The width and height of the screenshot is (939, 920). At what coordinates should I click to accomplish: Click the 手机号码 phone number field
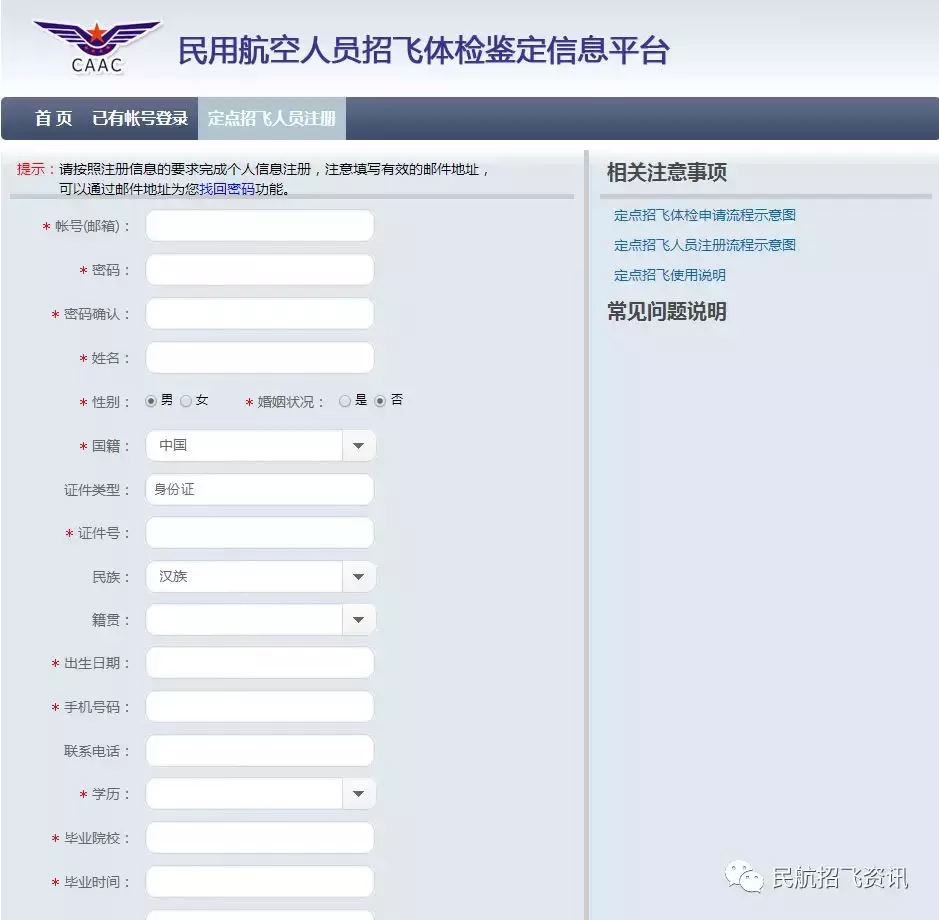[x=258, y=706]
